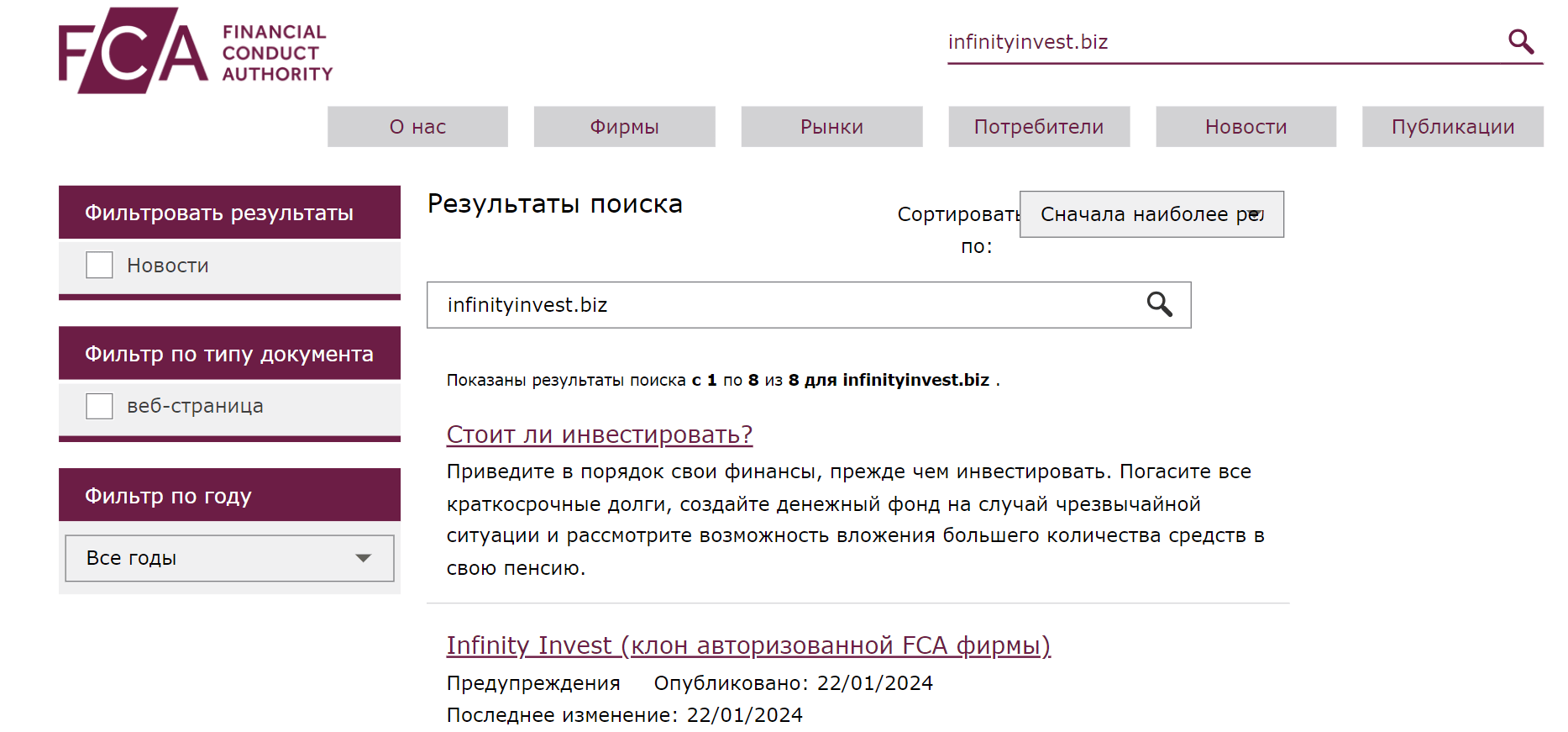Open the Публикации menu

[1453, 127]
